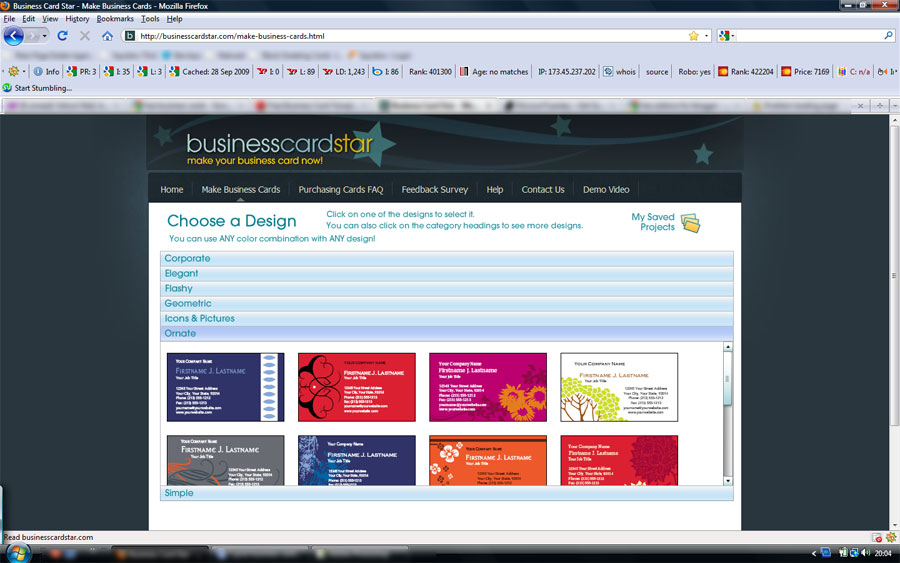Go to Home in site navigation
900x563 pixels.
(172, 189)
